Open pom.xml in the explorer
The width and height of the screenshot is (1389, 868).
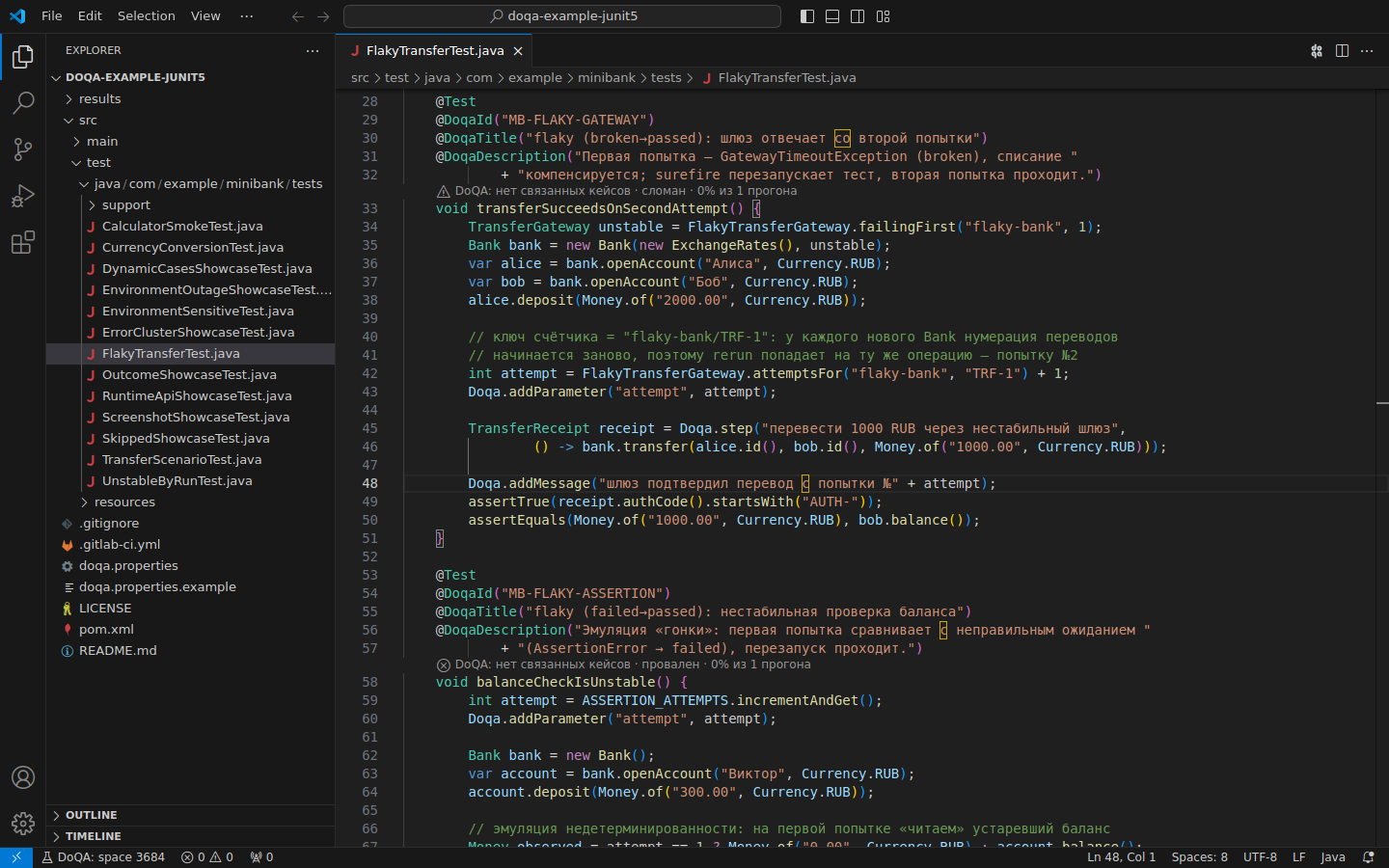coord(190,630)
